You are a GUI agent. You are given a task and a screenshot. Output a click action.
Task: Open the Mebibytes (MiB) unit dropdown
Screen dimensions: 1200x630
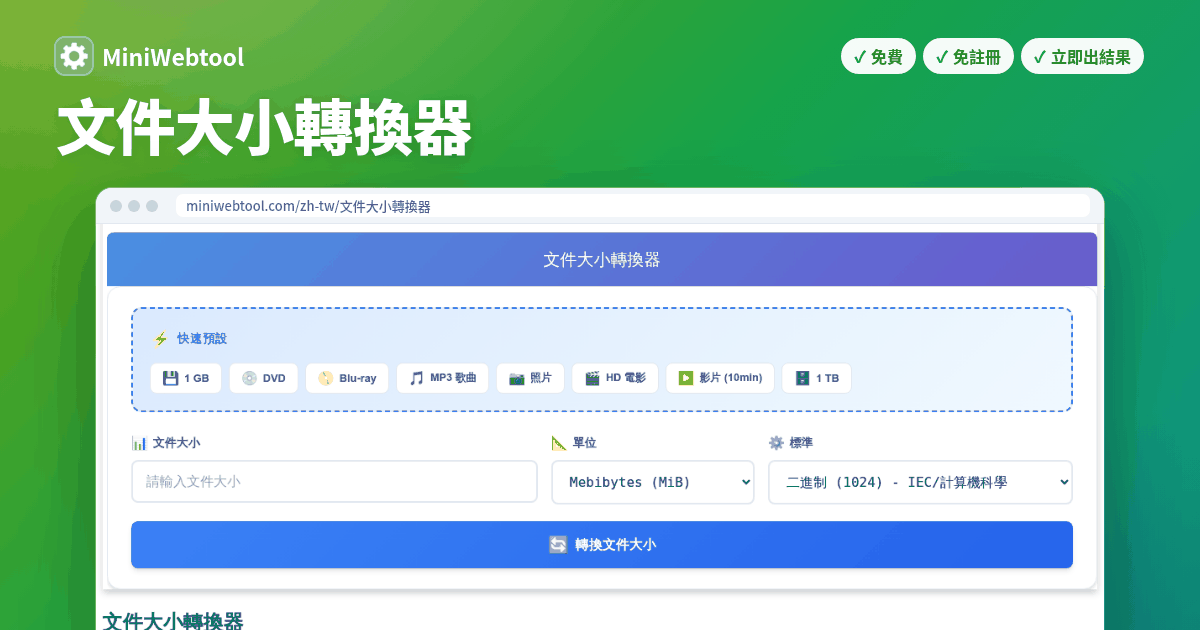[x=653, y=482]
